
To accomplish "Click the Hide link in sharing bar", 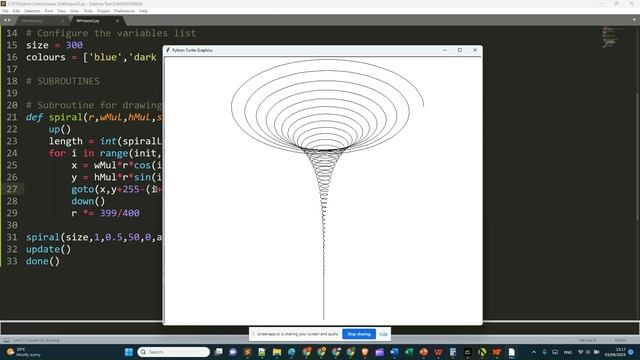I will 383,334.
